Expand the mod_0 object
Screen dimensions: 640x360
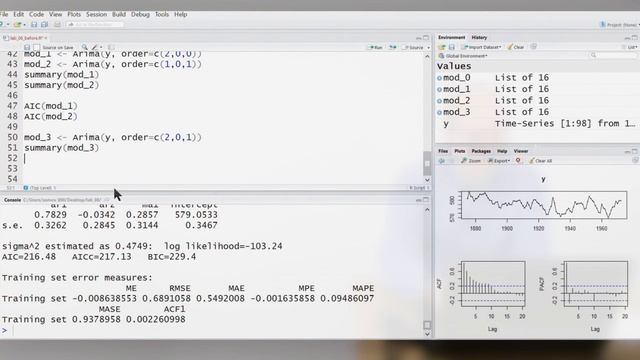(440, 78)
